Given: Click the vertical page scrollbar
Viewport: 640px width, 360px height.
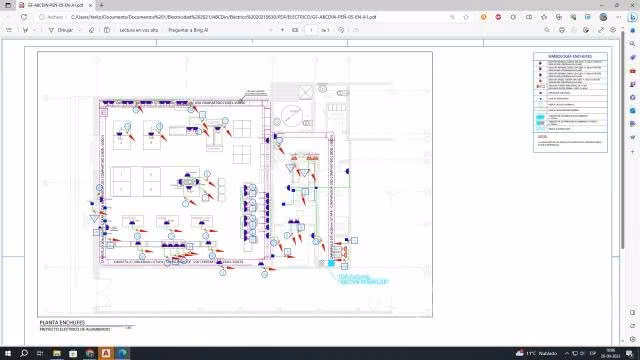Looking at the screenshot, I should [622, 139].
